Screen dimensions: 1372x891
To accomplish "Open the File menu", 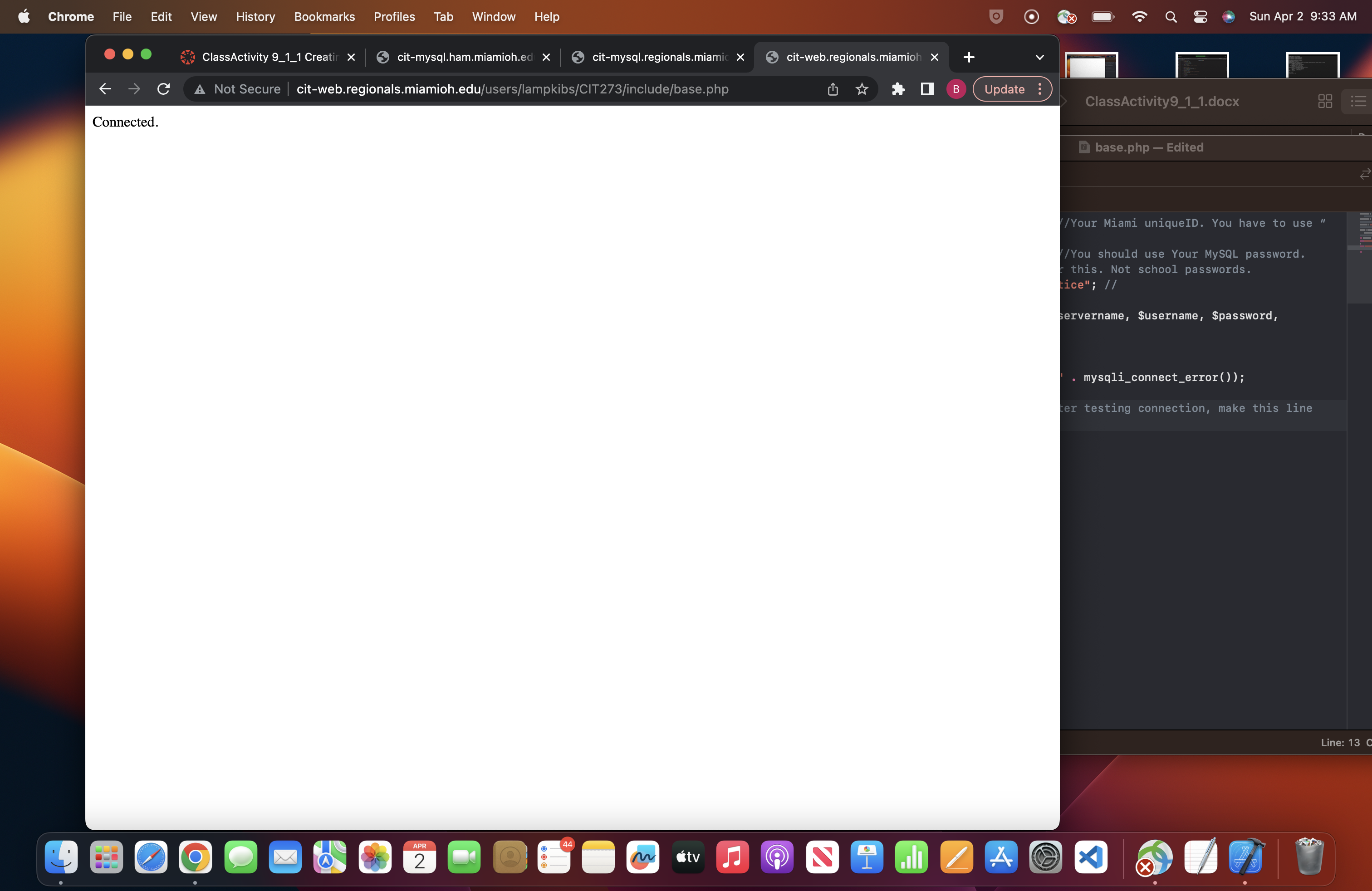I will (x=122, y=17).
